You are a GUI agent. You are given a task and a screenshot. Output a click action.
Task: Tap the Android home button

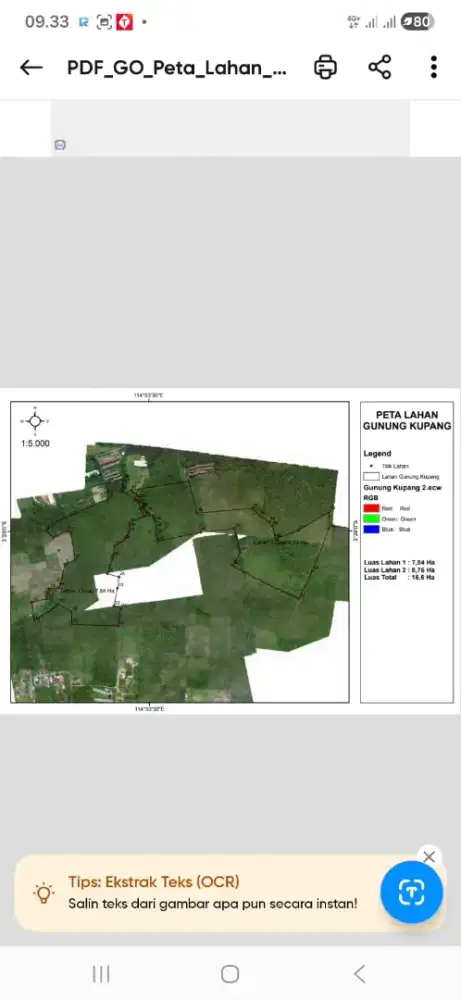pyautogui.click(x=230, y=974)
